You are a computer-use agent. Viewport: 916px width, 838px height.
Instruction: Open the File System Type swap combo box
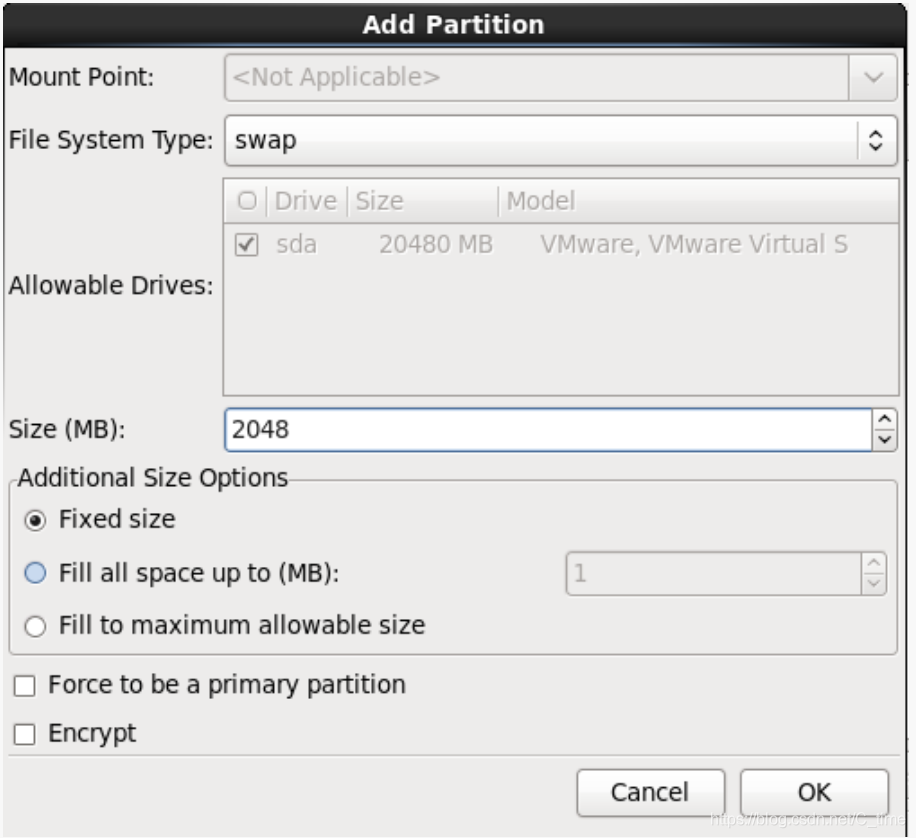tap(560, 140)
